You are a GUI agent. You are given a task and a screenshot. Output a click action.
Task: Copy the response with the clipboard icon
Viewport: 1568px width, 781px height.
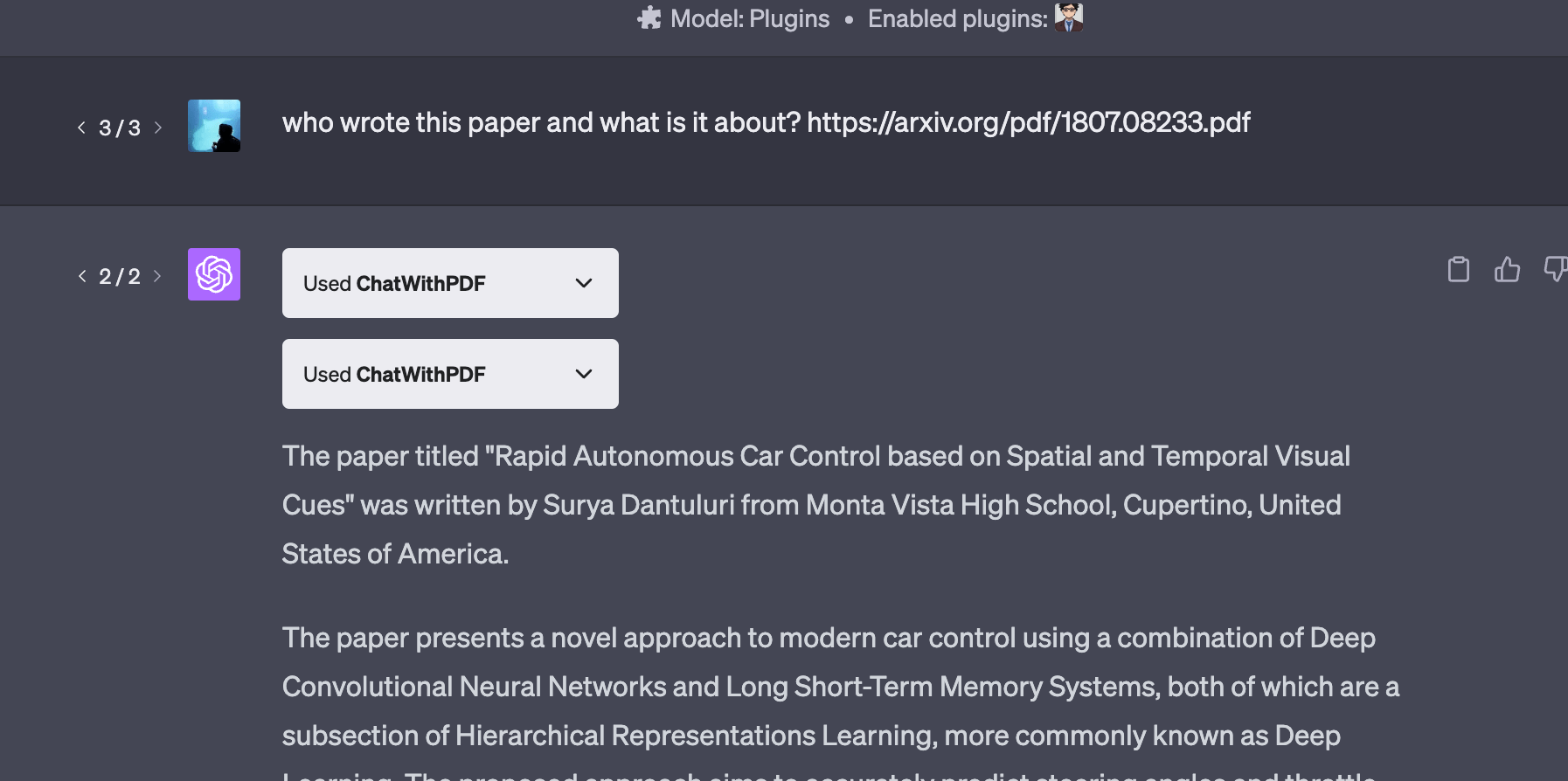(x=1458, y=269)
